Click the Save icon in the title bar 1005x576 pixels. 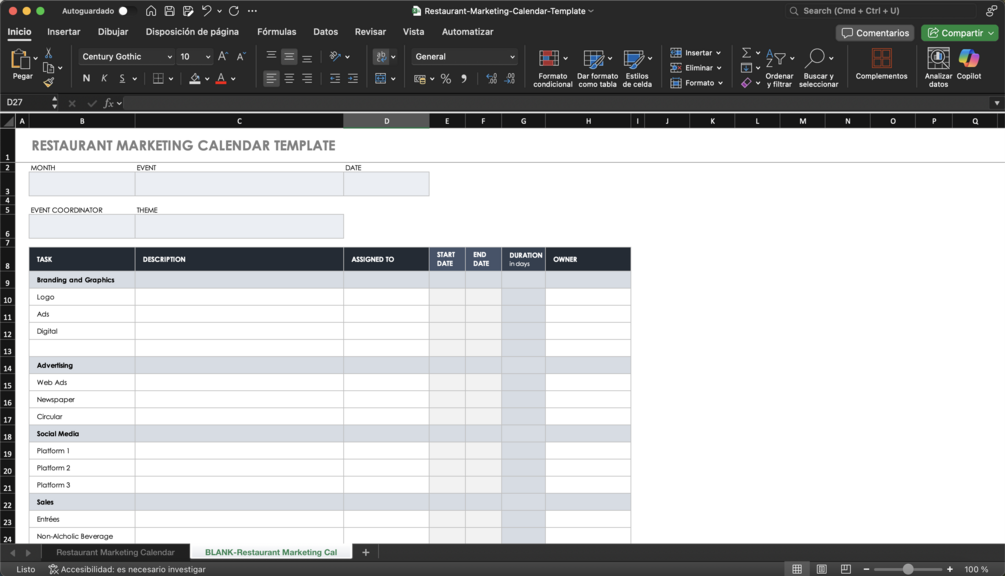(x=169, y=11)
